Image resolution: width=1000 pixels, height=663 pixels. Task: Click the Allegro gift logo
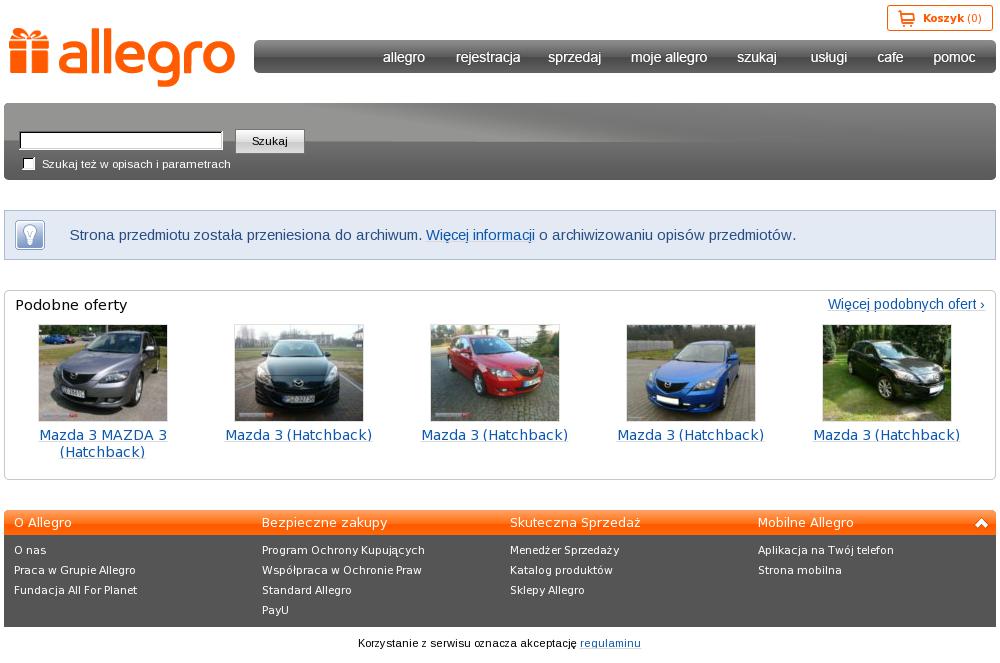click(121, 57)
